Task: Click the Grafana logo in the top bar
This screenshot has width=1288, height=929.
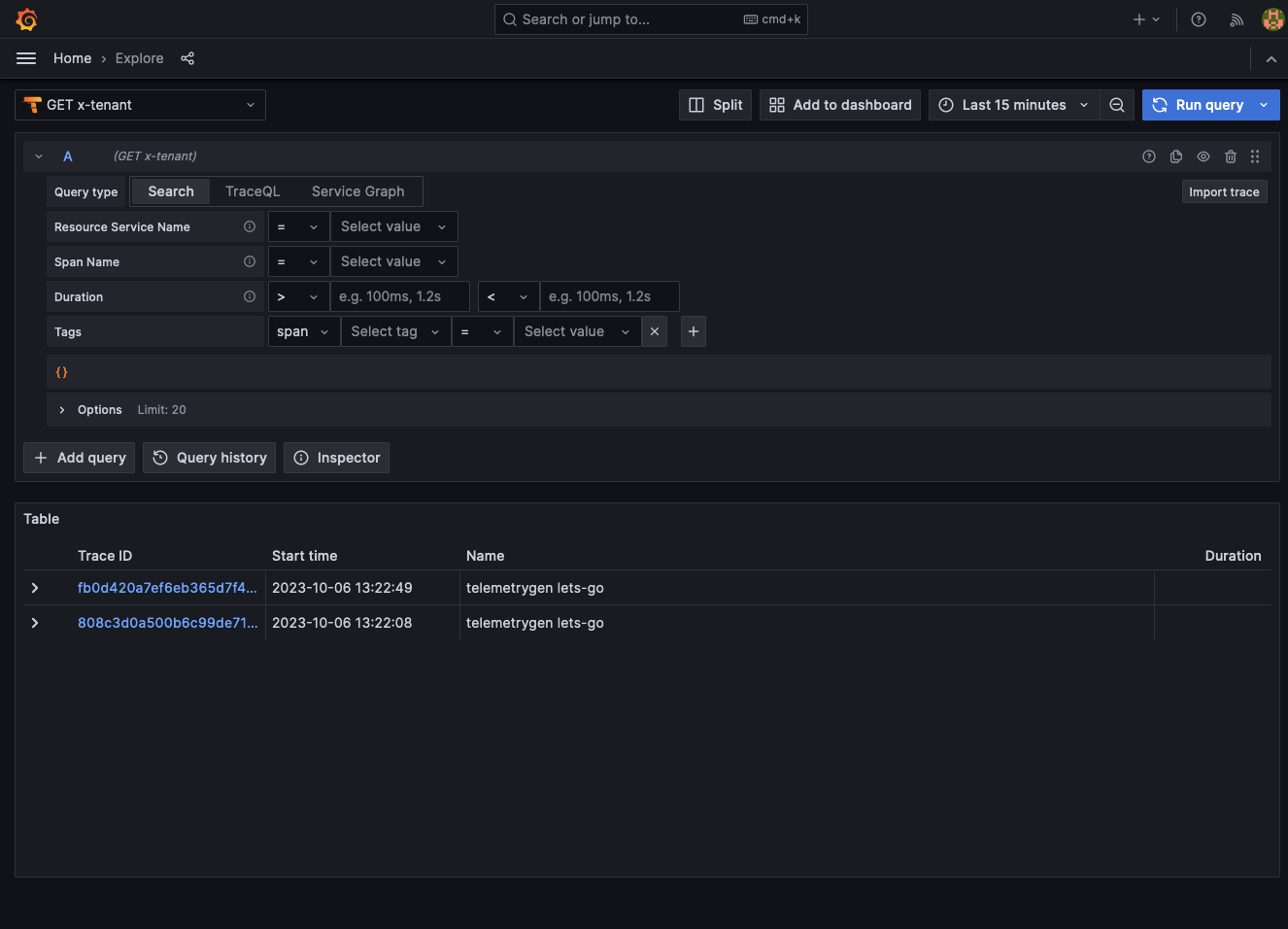Action: (26, 18)
